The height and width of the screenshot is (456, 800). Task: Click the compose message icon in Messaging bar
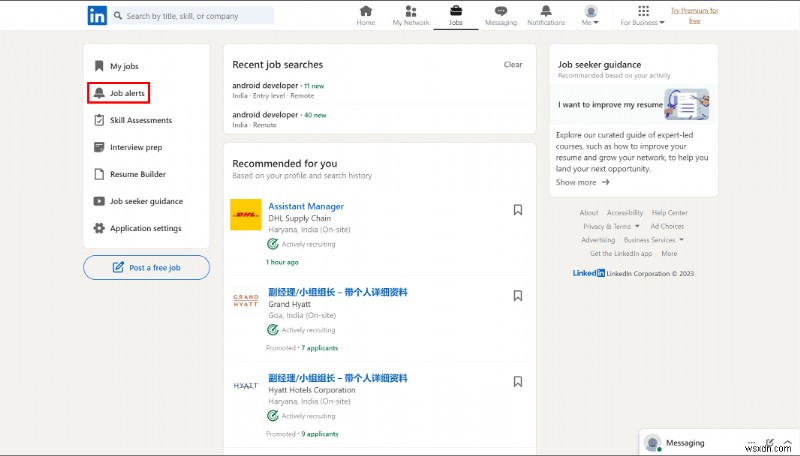[x=769, y=442]
